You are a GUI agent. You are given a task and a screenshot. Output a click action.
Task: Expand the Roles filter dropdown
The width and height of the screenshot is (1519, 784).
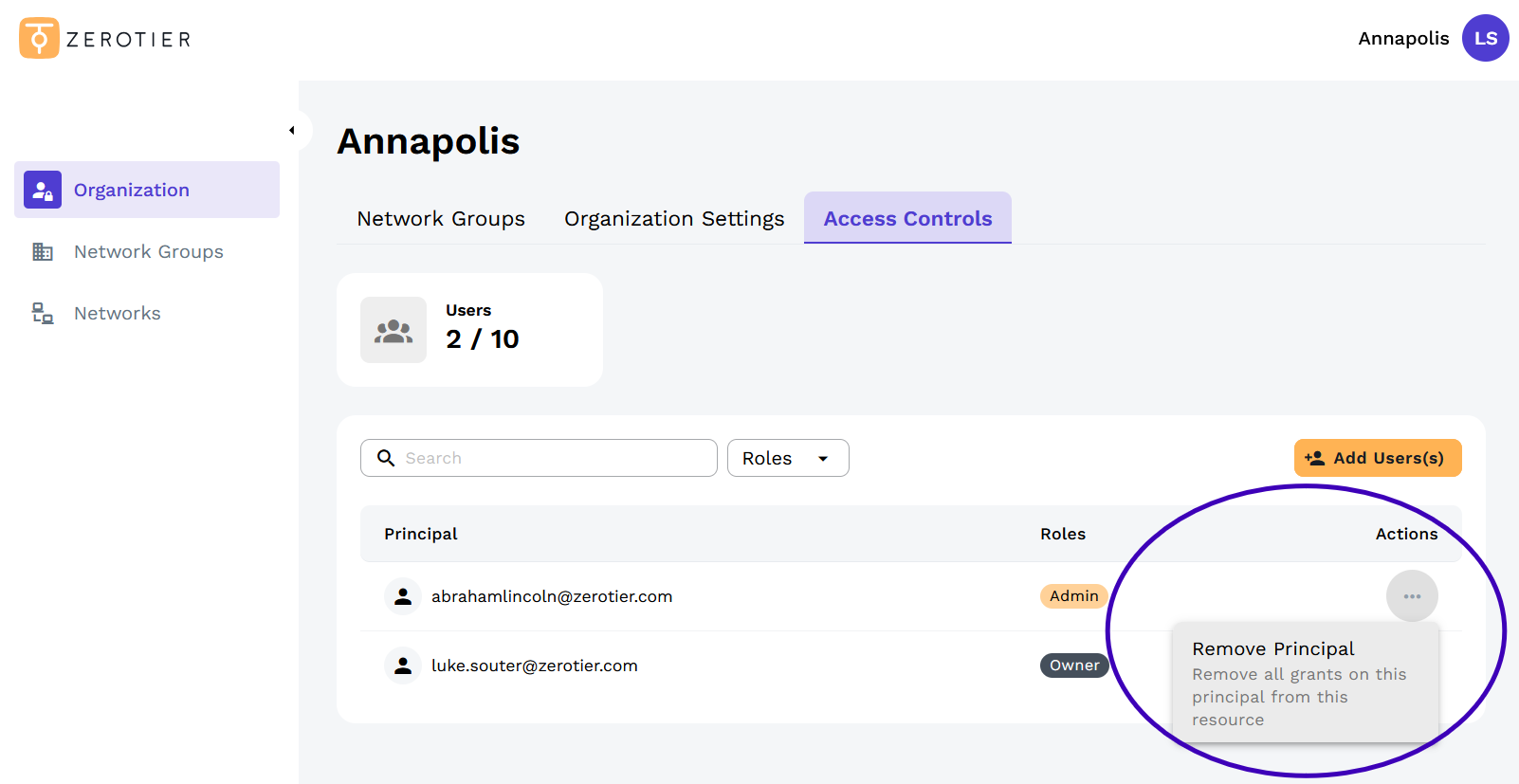coord(787,458)
